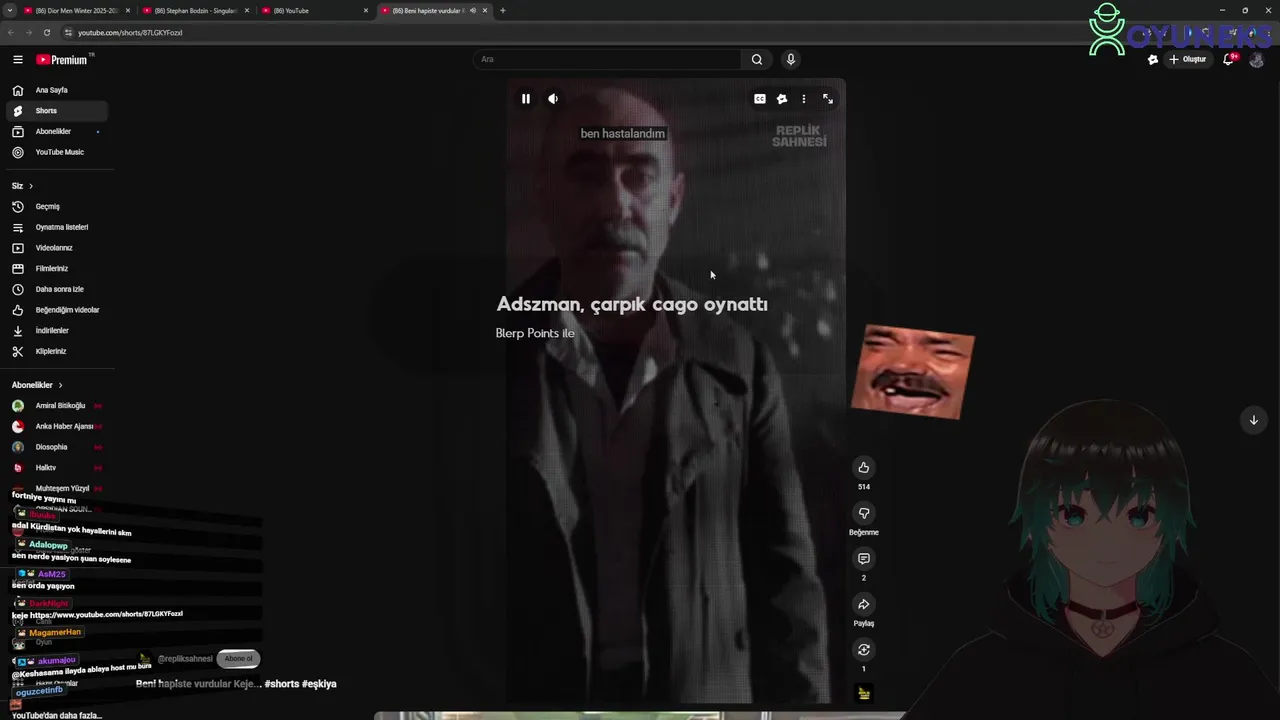This screenshot has height=720, width=1280.
Task: Open the account avatar menu
Action: (1257, 60)
